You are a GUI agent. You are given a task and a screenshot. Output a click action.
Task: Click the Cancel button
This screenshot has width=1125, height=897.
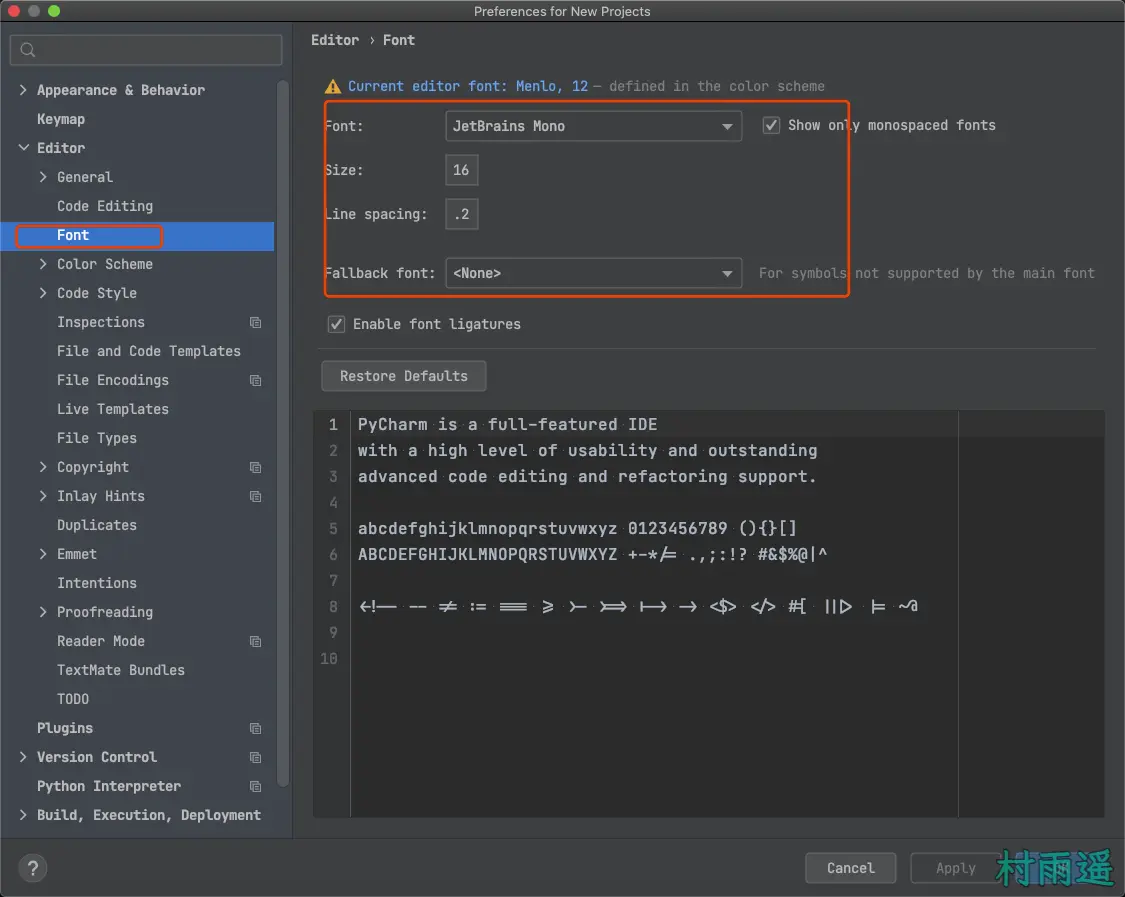click(850, 868)
